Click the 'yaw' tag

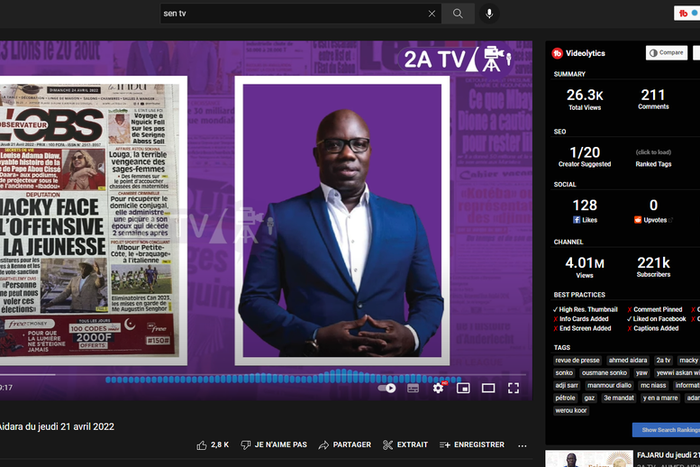coord(642,373)
